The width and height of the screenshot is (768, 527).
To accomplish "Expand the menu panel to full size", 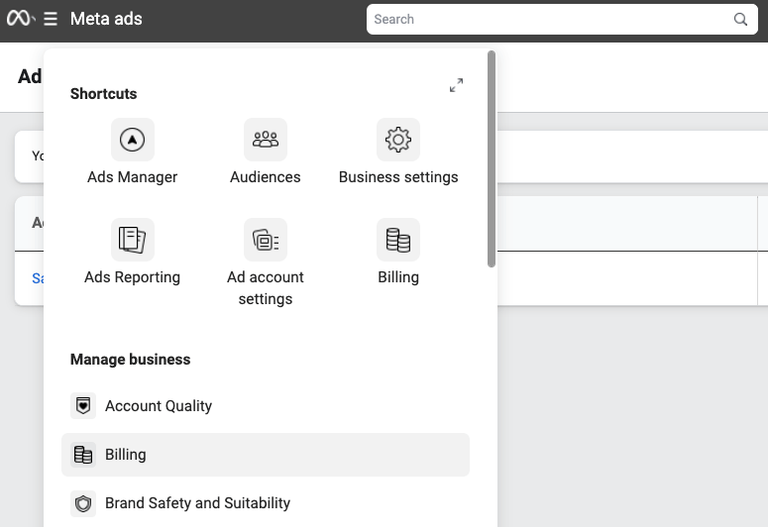I will [x=456, y=86].
